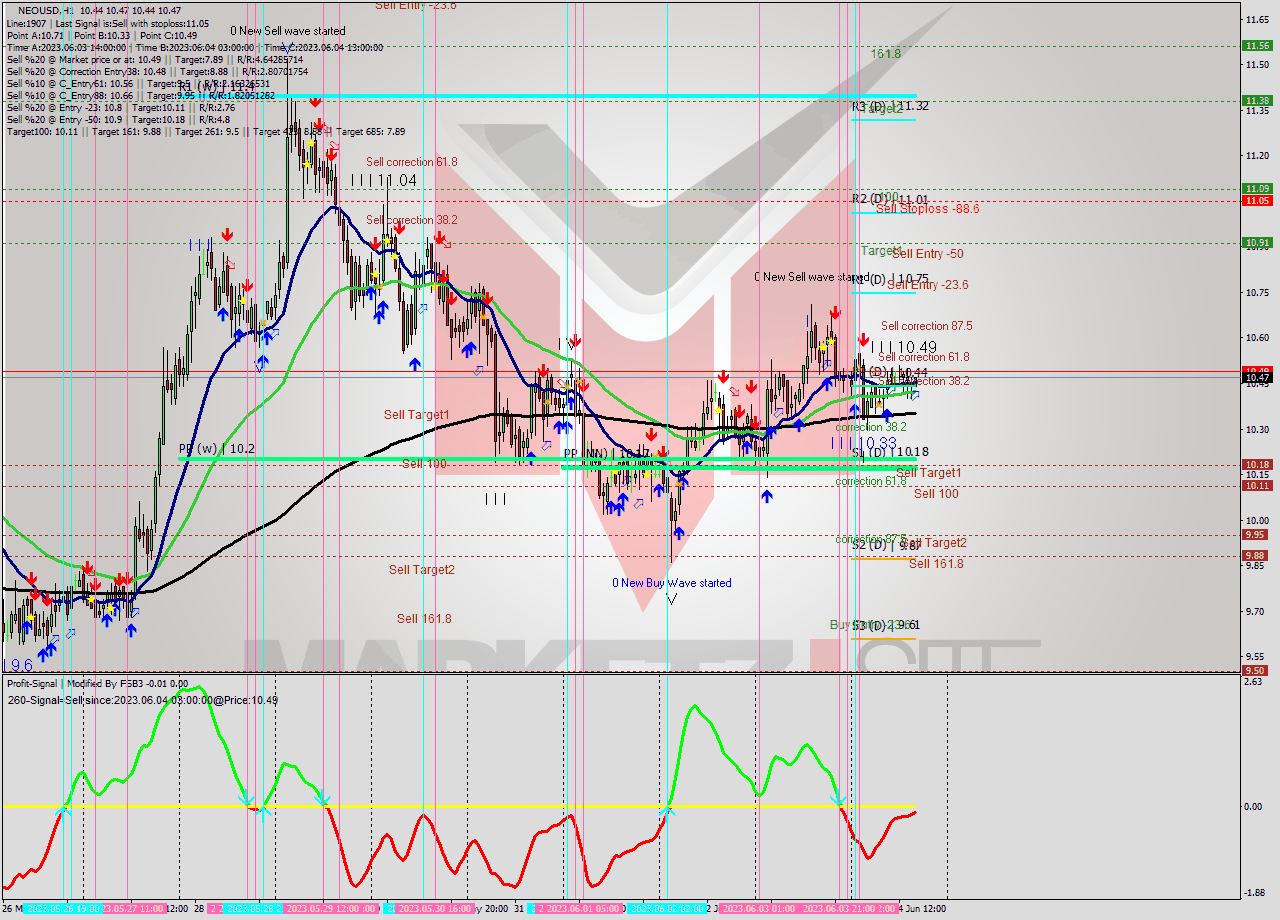
Task: Click the 11.09 green price tag
Action: pos(1257,188)
